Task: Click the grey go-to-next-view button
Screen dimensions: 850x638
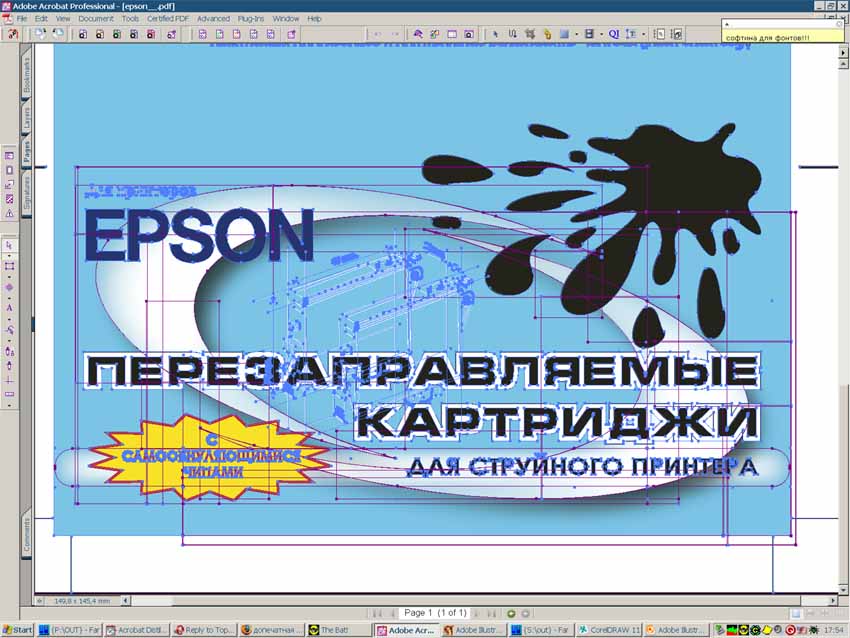Action: (x=525, y=614)
